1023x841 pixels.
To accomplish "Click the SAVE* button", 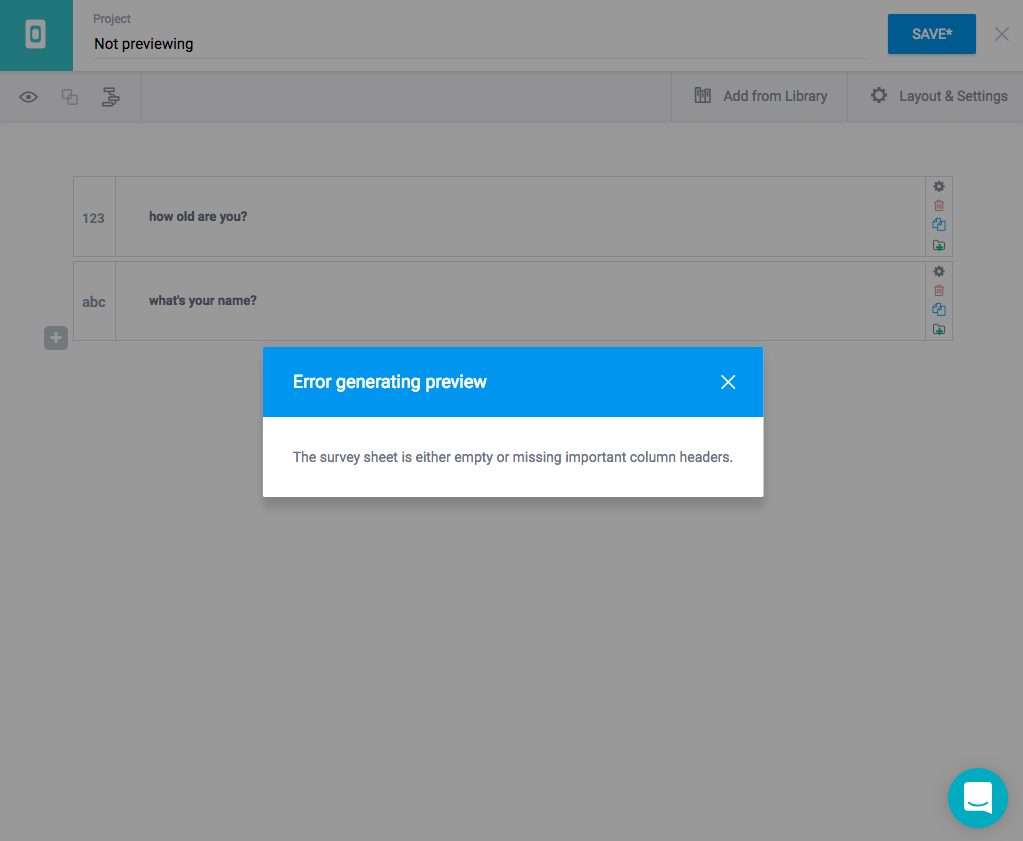I will (x=931, y=33).
